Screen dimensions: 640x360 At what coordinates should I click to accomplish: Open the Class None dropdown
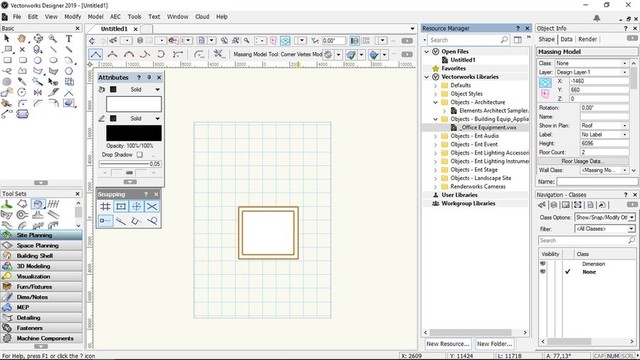[x=591, y=63]
